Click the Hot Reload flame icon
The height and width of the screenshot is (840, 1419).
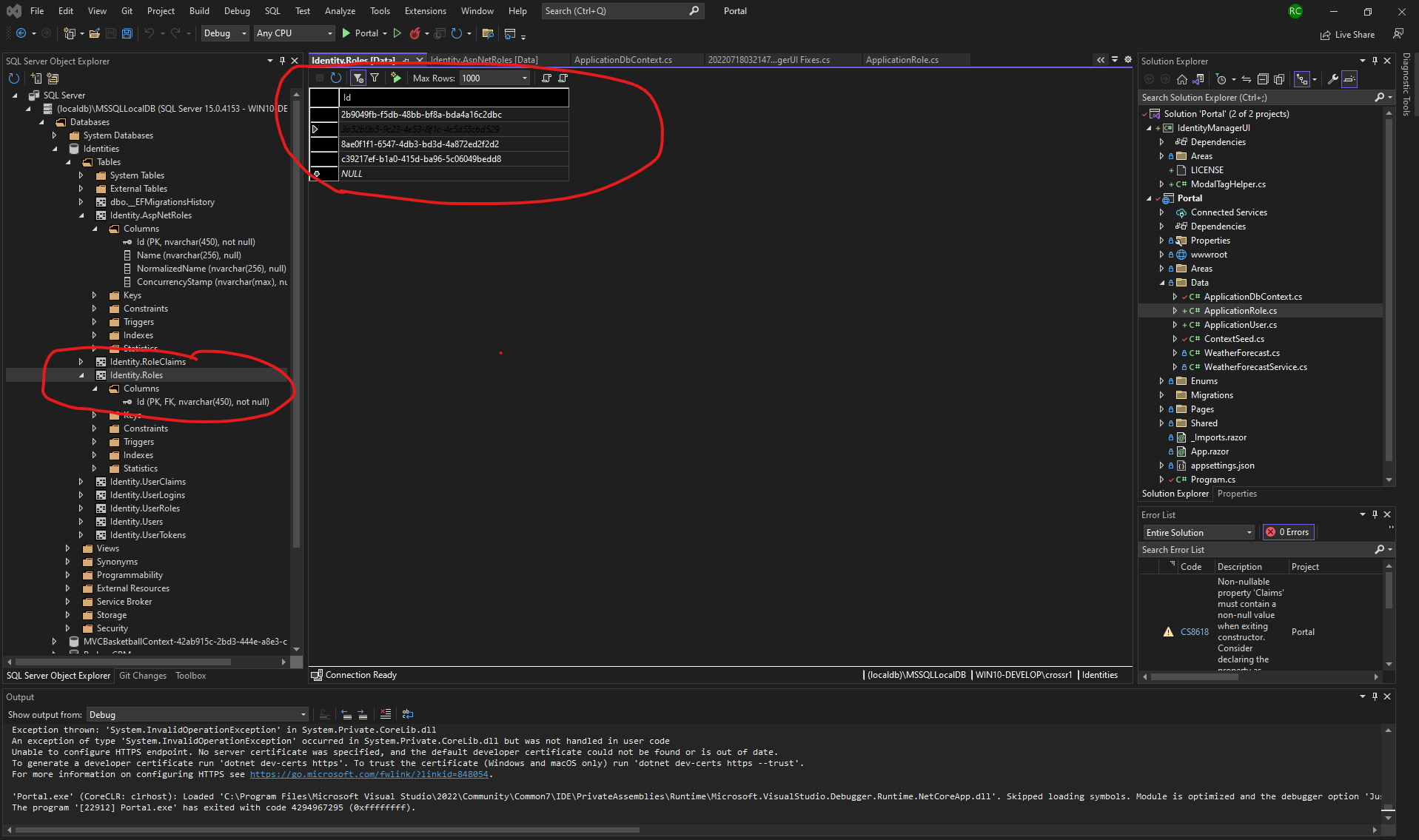coord(415,33)
